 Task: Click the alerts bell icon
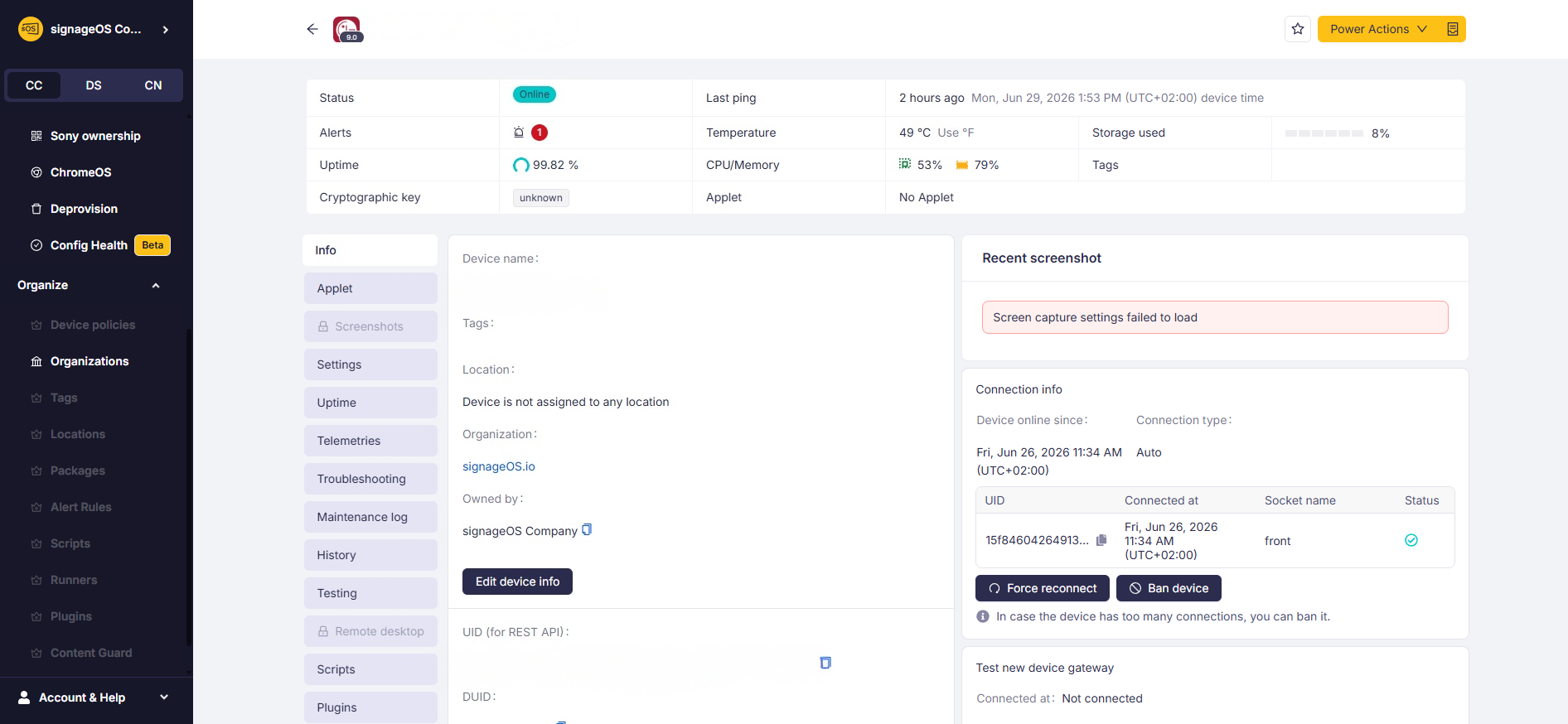click(x=519, y=133)
